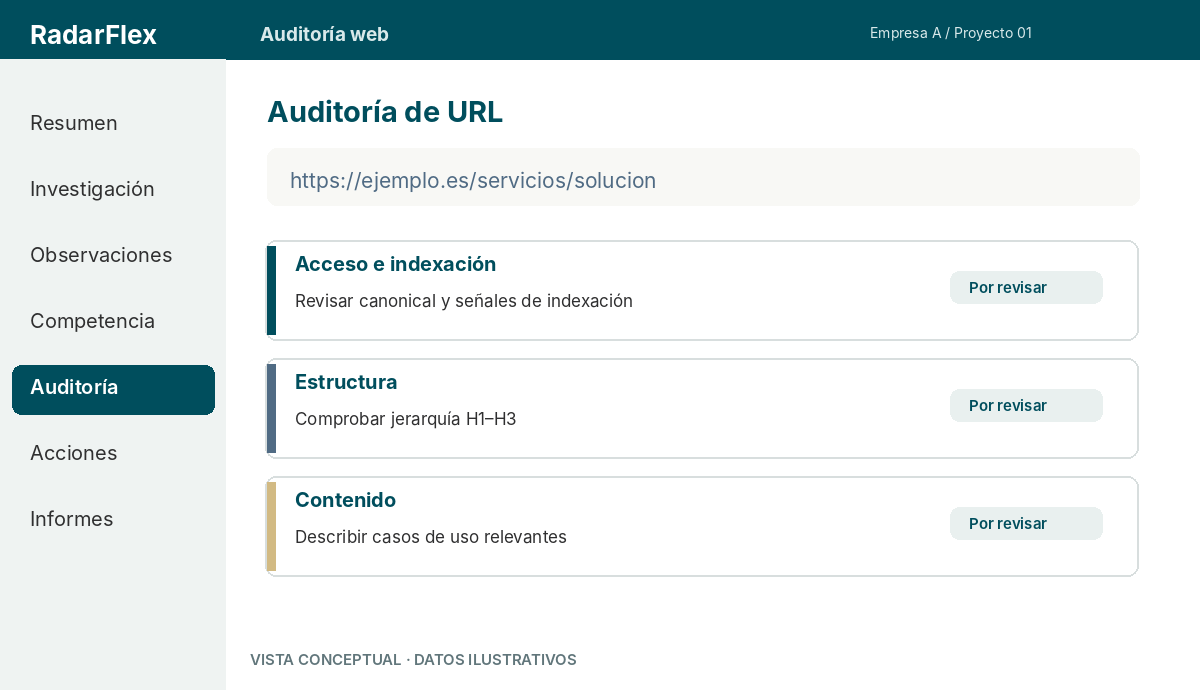Open the Acceso e indexación card title
The height and width of the screenshot is (690, 1200).
[x=395, y=264]
